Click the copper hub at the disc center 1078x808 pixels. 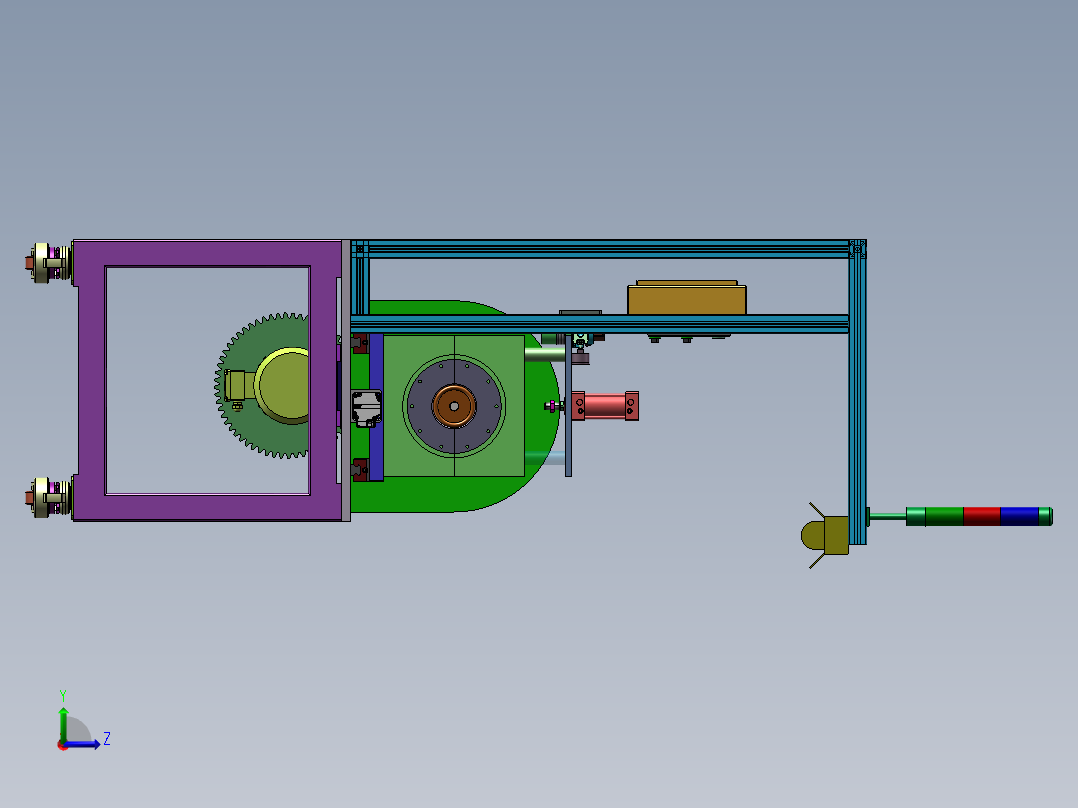tap(454, 406)
